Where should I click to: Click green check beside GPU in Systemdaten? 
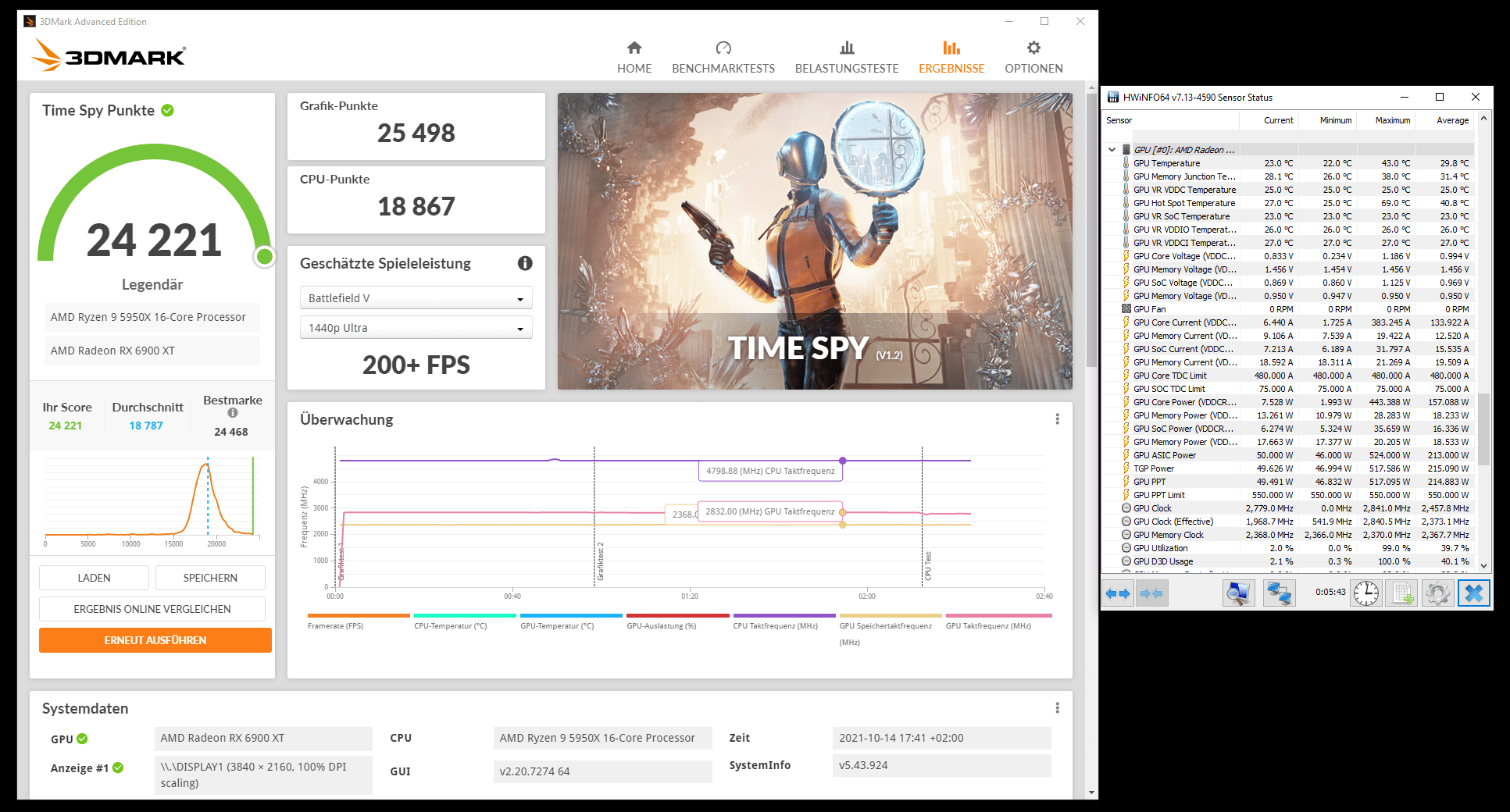82,739
